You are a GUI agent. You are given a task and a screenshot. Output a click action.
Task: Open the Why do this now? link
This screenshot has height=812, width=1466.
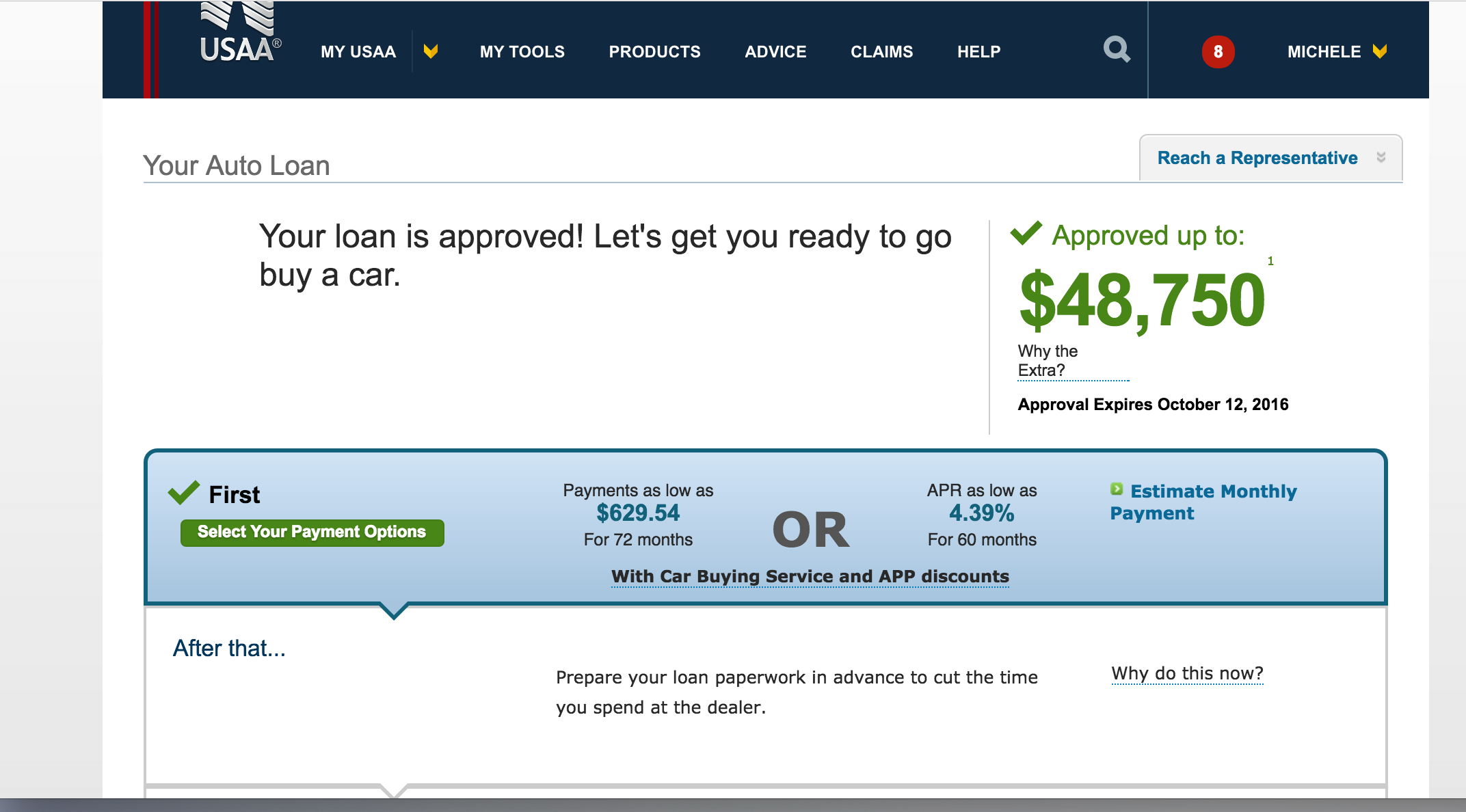[x=1187, y=673]
